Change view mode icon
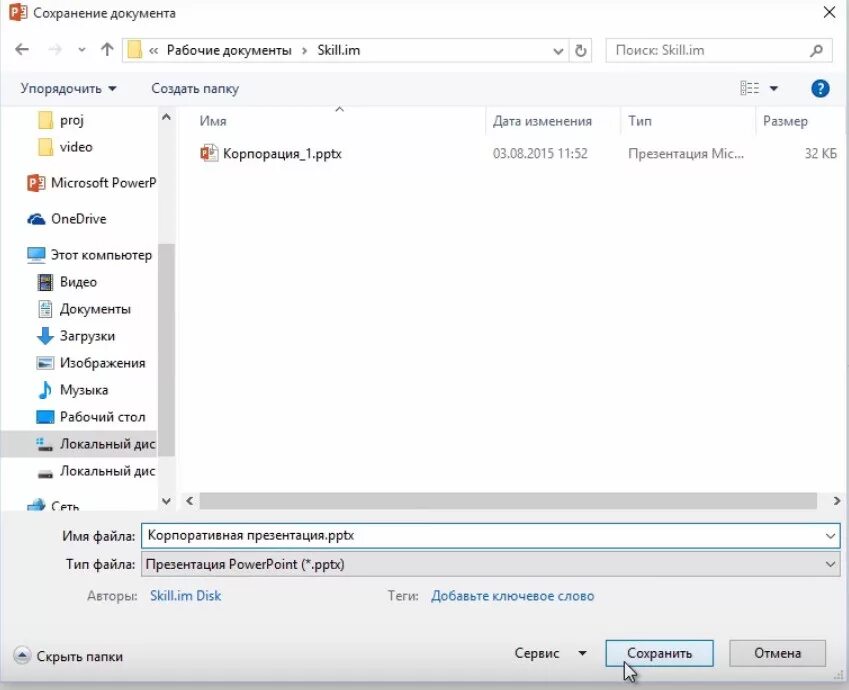 point(749,88)
